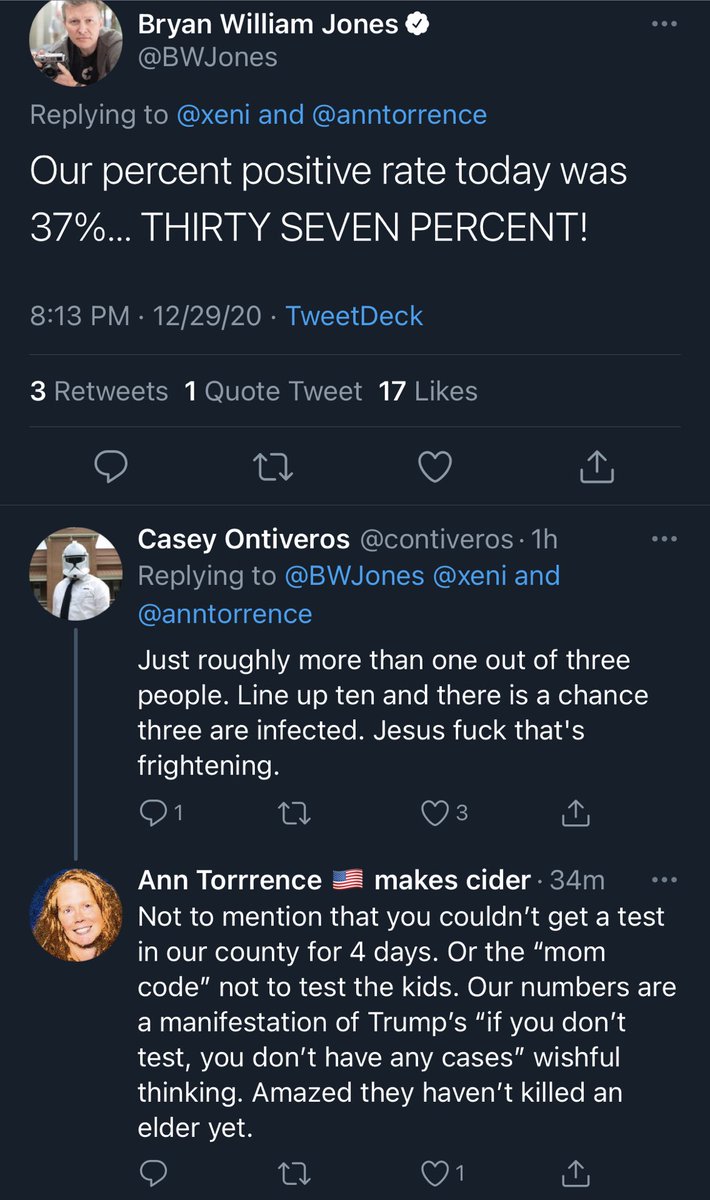
Task: Share Casey Ontiveros's reply
Action: pyautogui.click(x=576, y=814)
